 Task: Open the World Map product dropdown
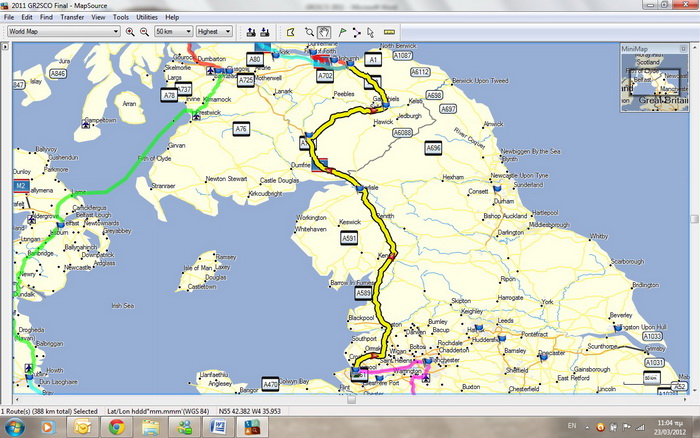(x=64, y=32)
